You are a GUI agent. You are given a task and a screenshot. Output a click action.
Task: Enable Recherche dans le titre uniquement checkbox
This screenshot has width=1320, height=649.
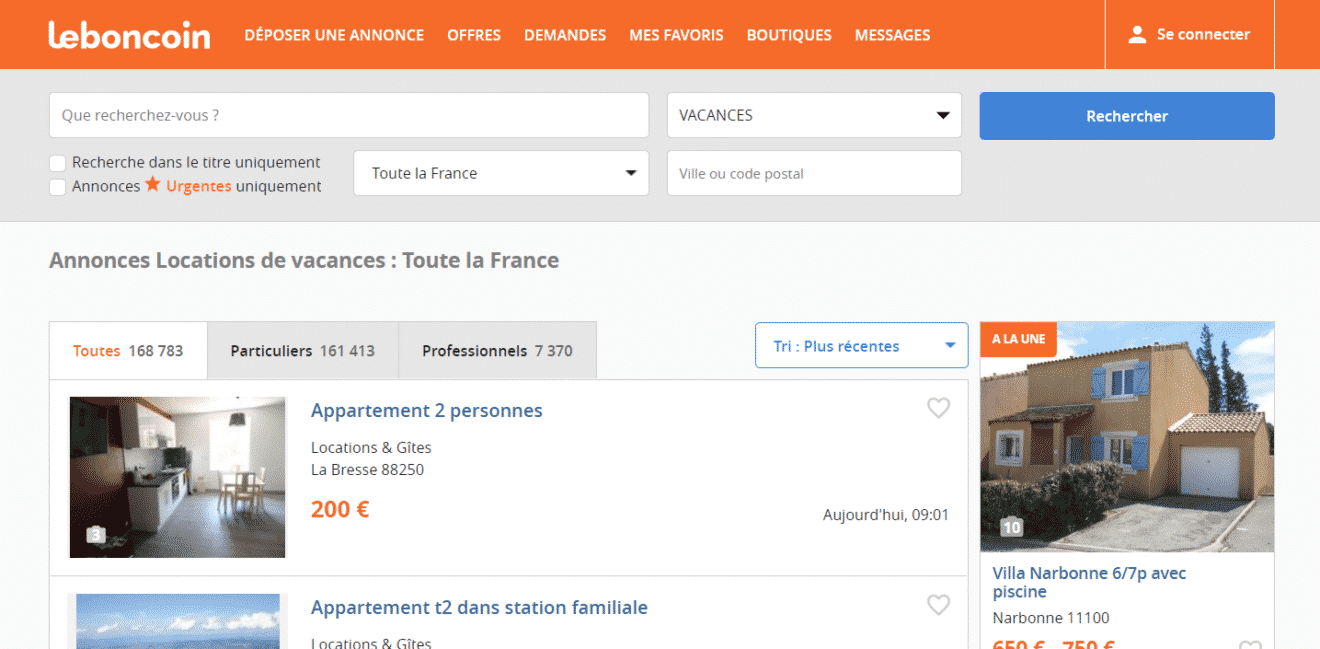(58, 163)
